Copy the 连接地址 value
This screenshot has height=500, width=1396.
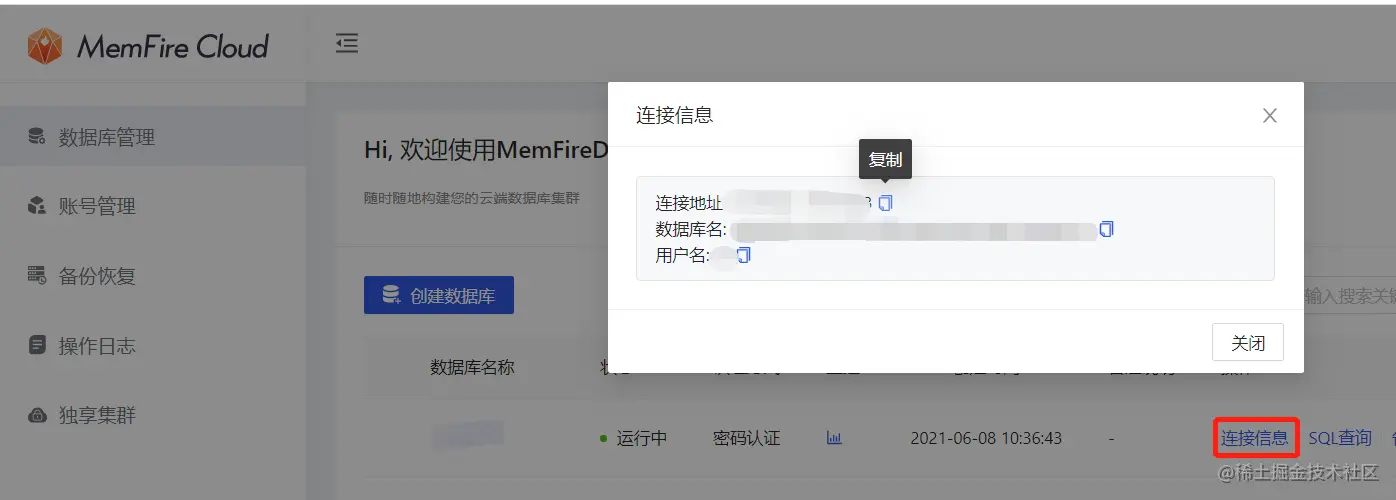885,203
